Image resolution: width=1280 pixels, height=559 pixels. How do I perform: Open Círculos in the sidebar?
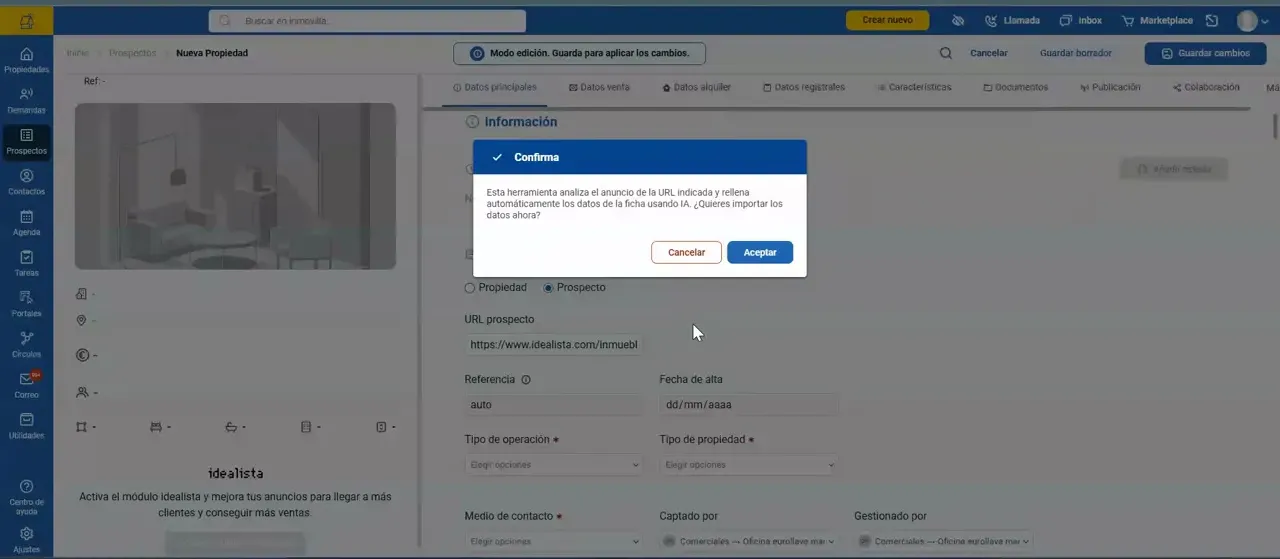pos(26,345)
